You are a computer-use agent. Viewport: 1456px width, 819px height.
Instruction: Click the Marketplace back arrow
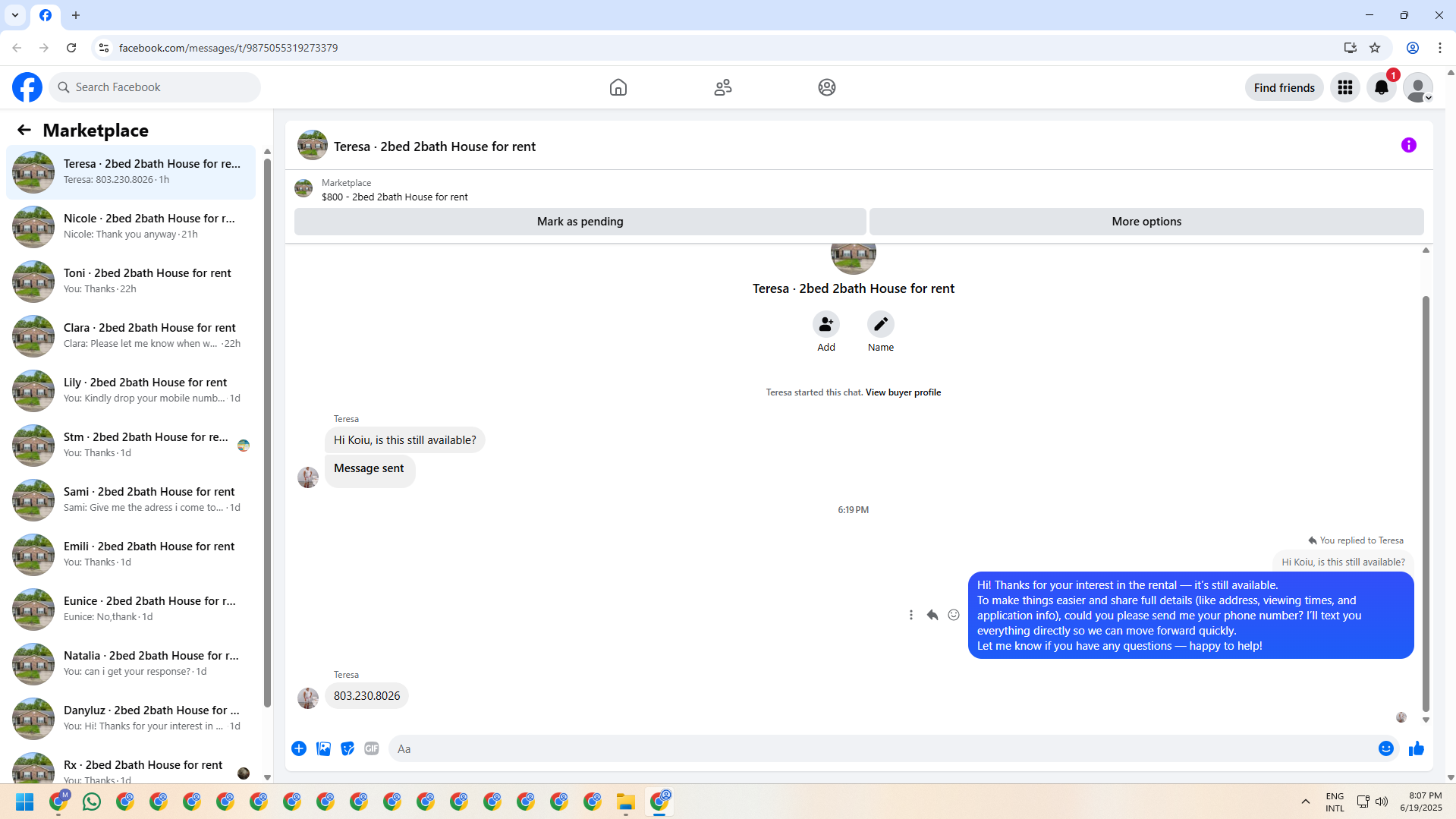click(x=24, y=130)
